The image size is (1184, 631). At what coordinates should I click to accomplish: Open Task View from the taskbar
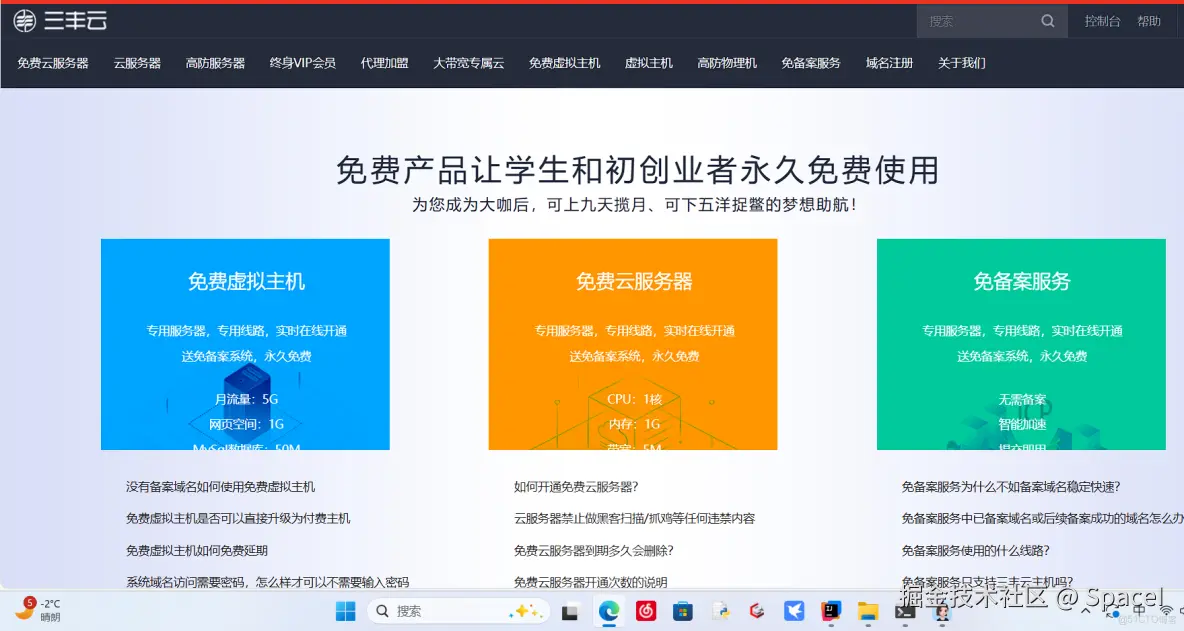point(570,611)
